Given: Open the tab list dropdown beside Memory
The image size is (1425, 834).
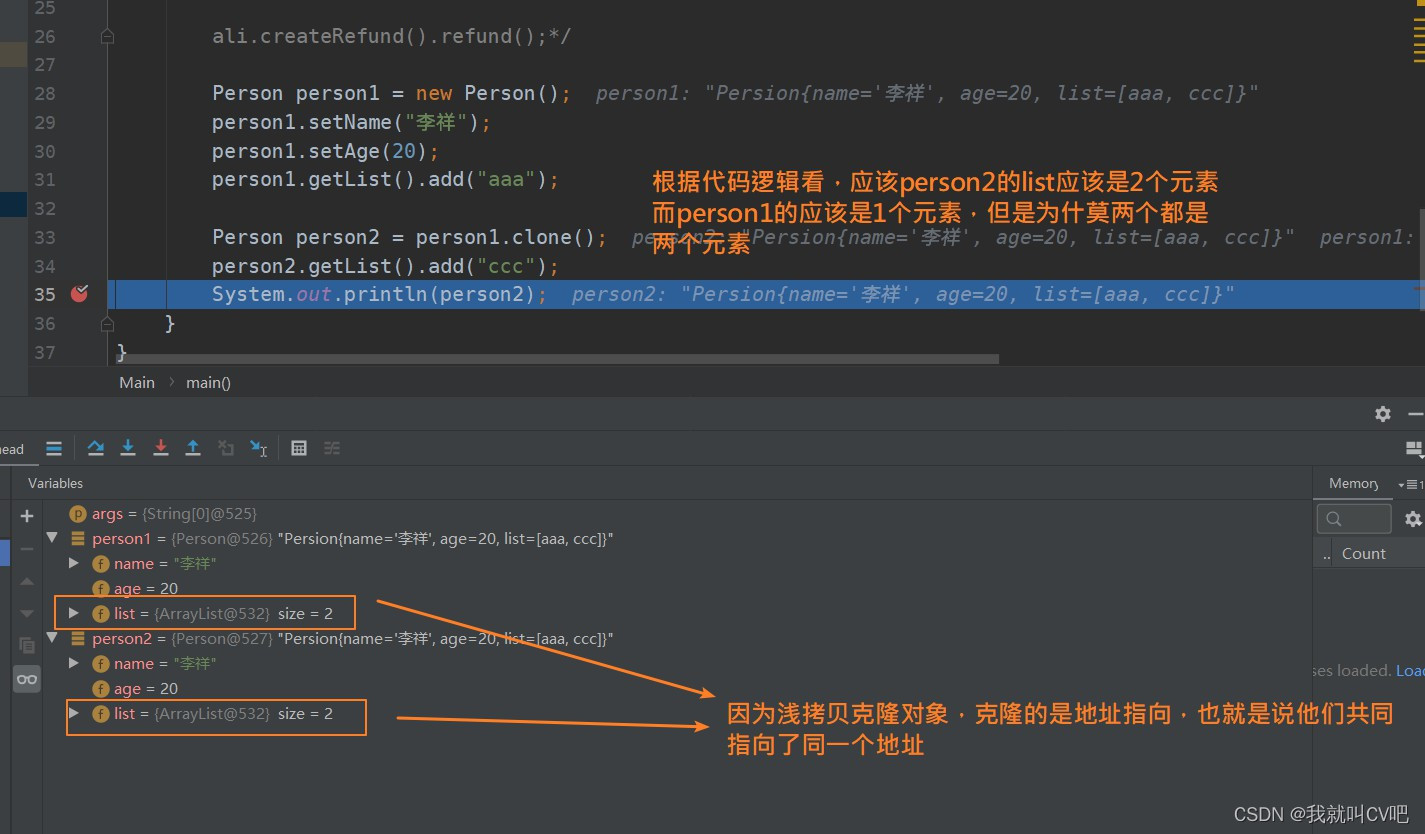Looking at the screenshot, I should tap(1410, 484).
